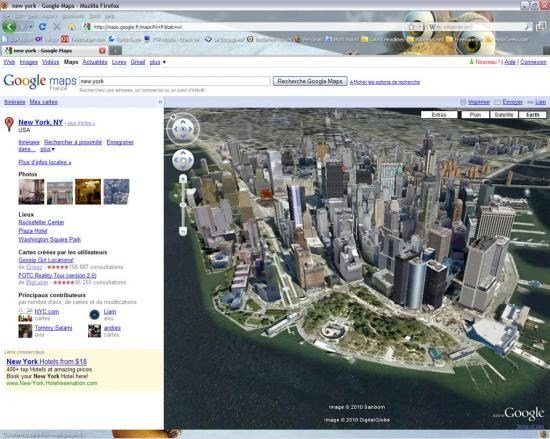
Task: Click the look-around eye in the tilt control
Action: tap(183, 129)
